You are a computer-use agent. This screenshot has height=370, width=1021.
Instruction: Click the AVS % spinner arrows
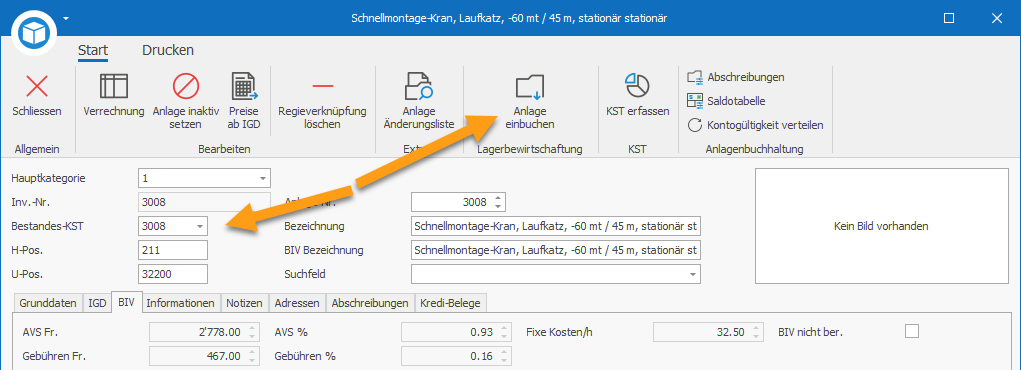(505, 332)
